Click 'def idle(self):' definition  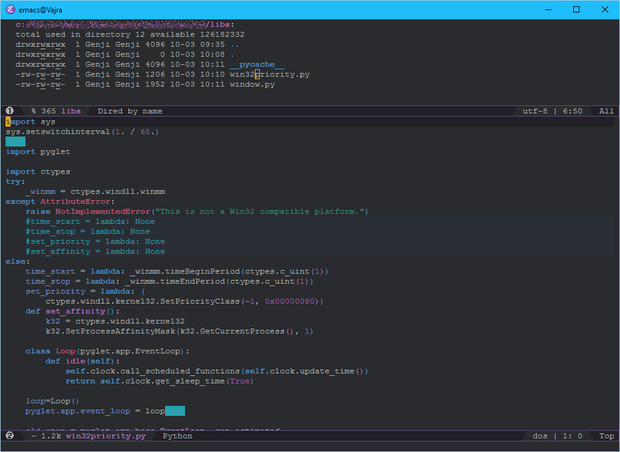83,361
